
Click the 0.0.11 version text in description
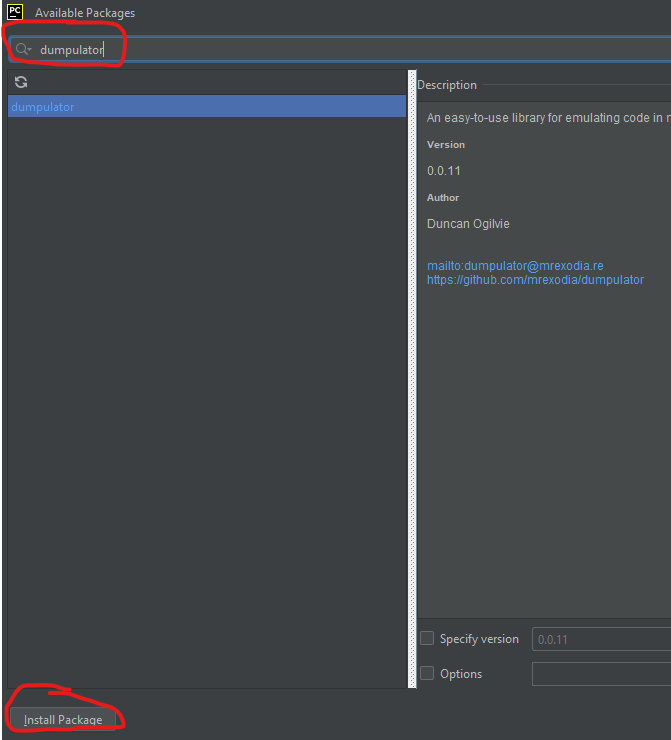444,171
